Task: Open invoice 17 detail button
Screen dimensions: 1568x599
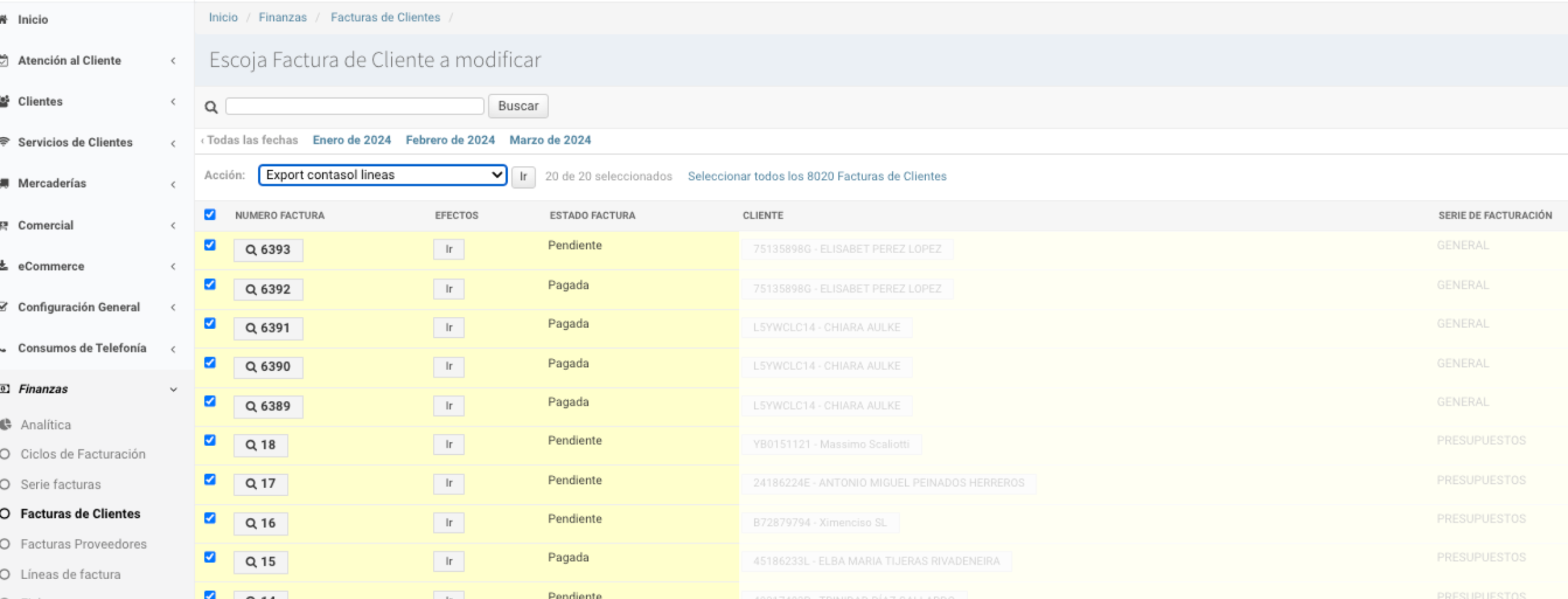Action: coord(260,484)
